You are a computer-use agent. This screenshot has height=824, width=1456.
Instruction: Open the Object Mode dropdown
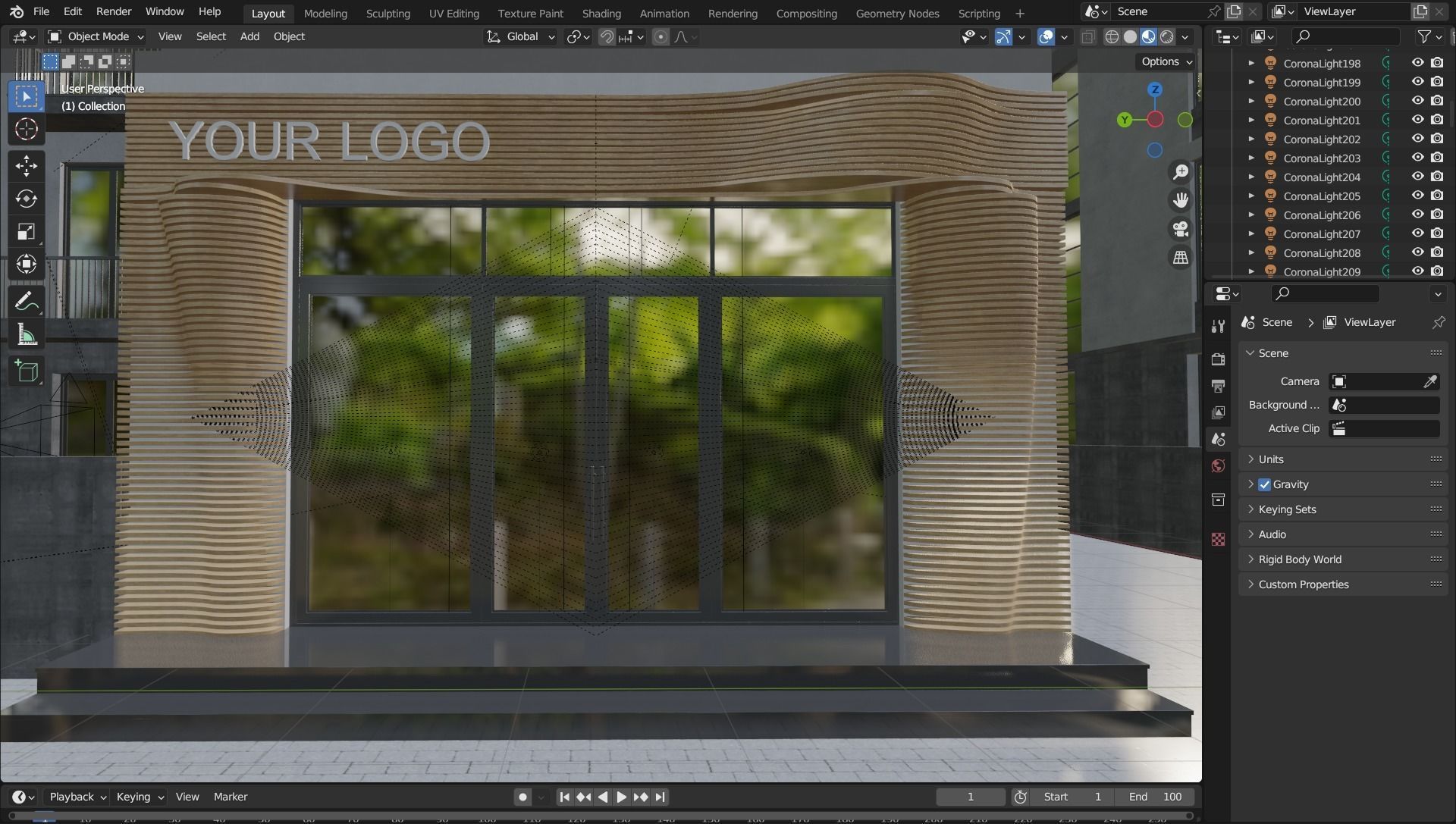coord(96,36)
